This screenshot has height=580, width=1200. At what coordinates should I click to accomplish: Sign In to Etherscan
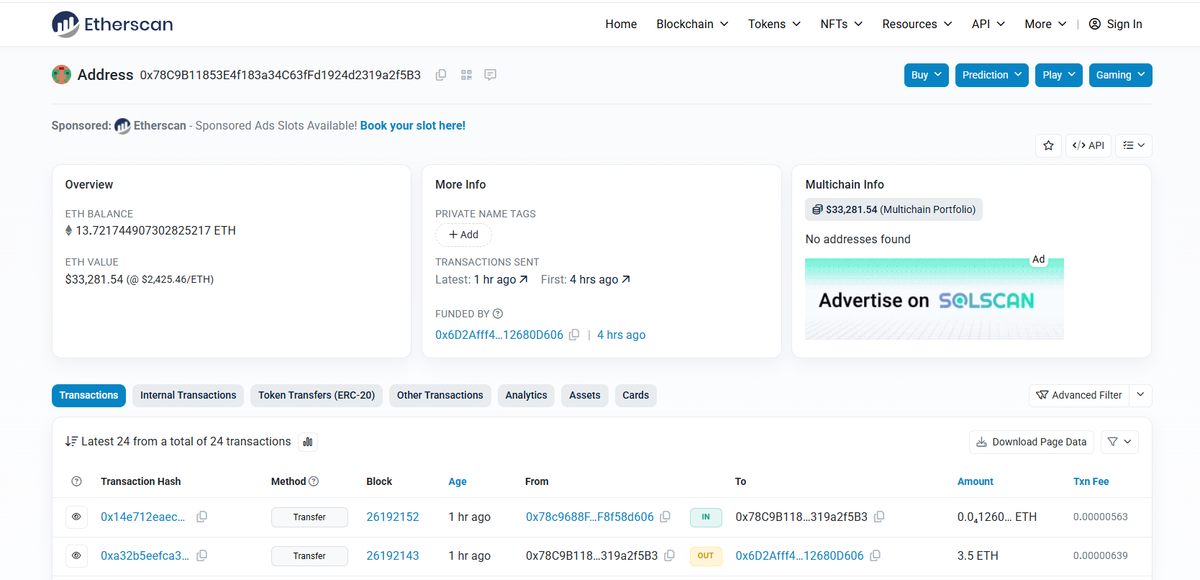point(1115,24)
